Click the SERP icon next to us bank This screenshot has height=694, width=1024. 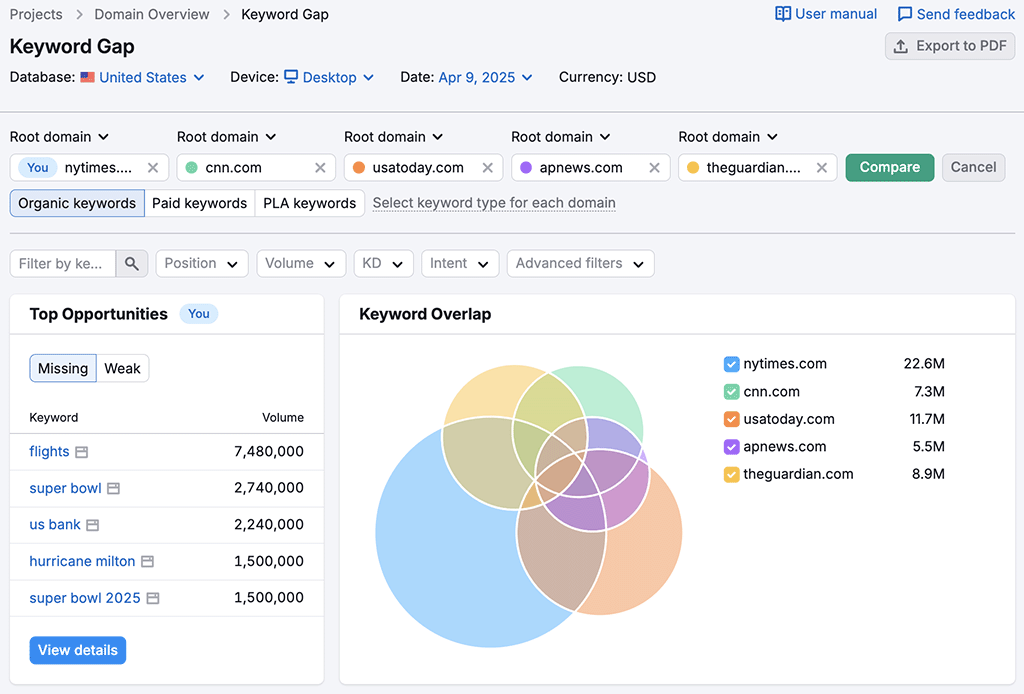[x=93, y=525]
